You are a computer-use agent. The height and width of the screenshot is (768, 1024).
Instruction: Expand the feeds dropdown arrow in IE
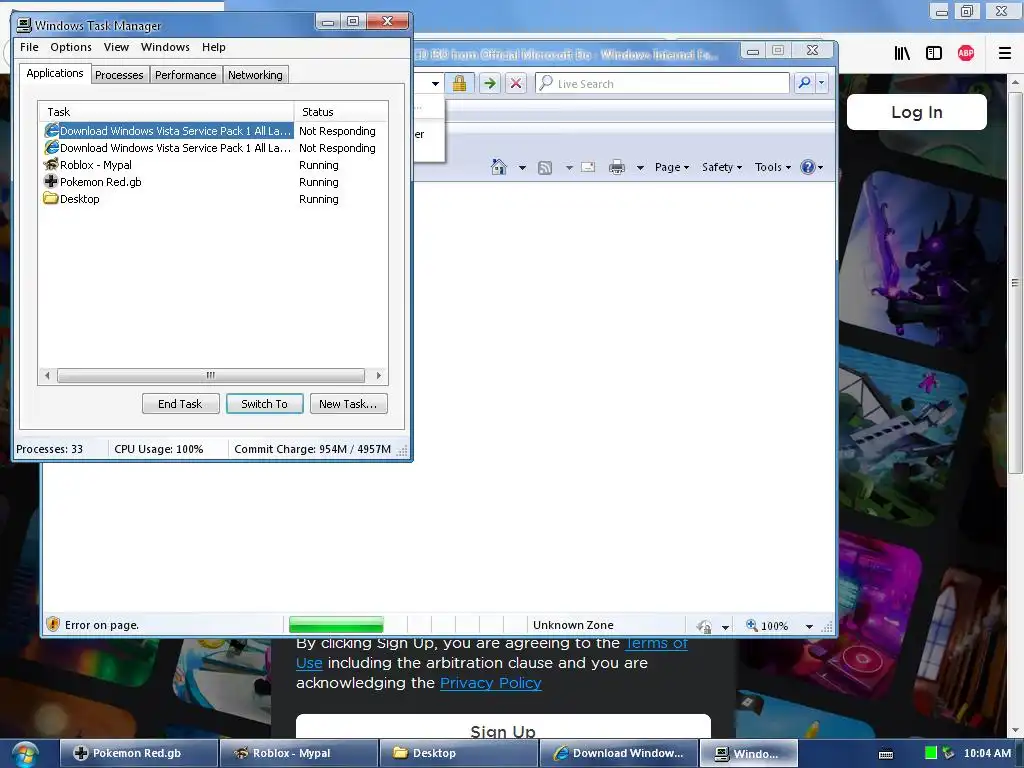569,168
